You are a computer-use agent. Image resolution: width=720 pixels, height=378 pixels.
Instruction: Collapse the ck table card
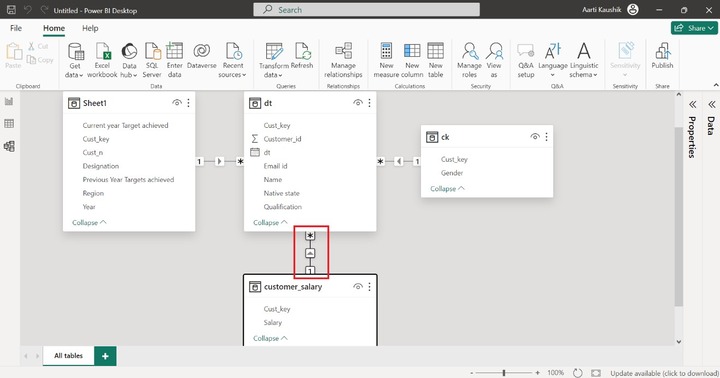pyautogui.click(x=447, y=188)
